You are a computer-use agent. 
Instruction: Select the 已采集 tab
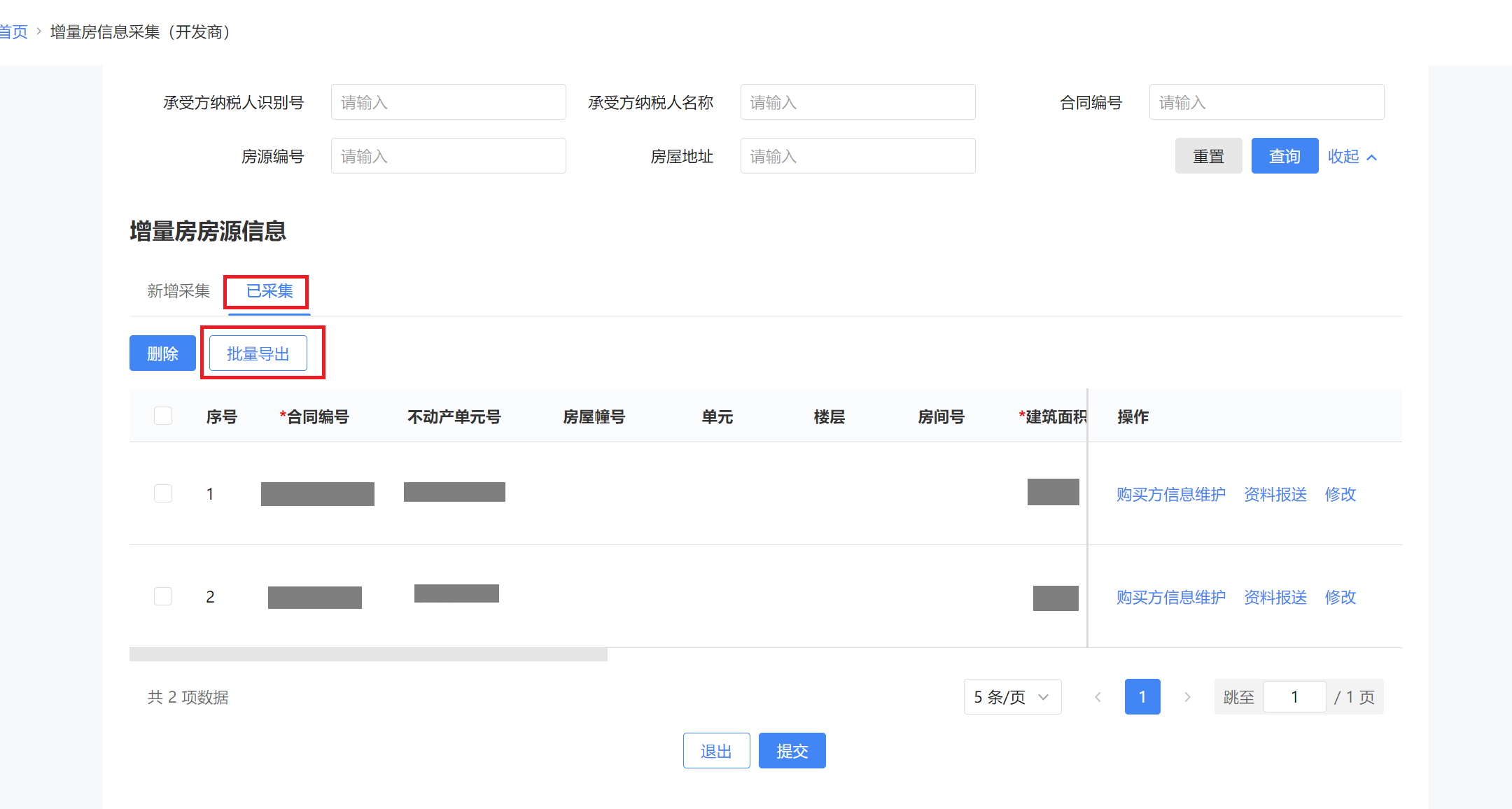point(269,291)
